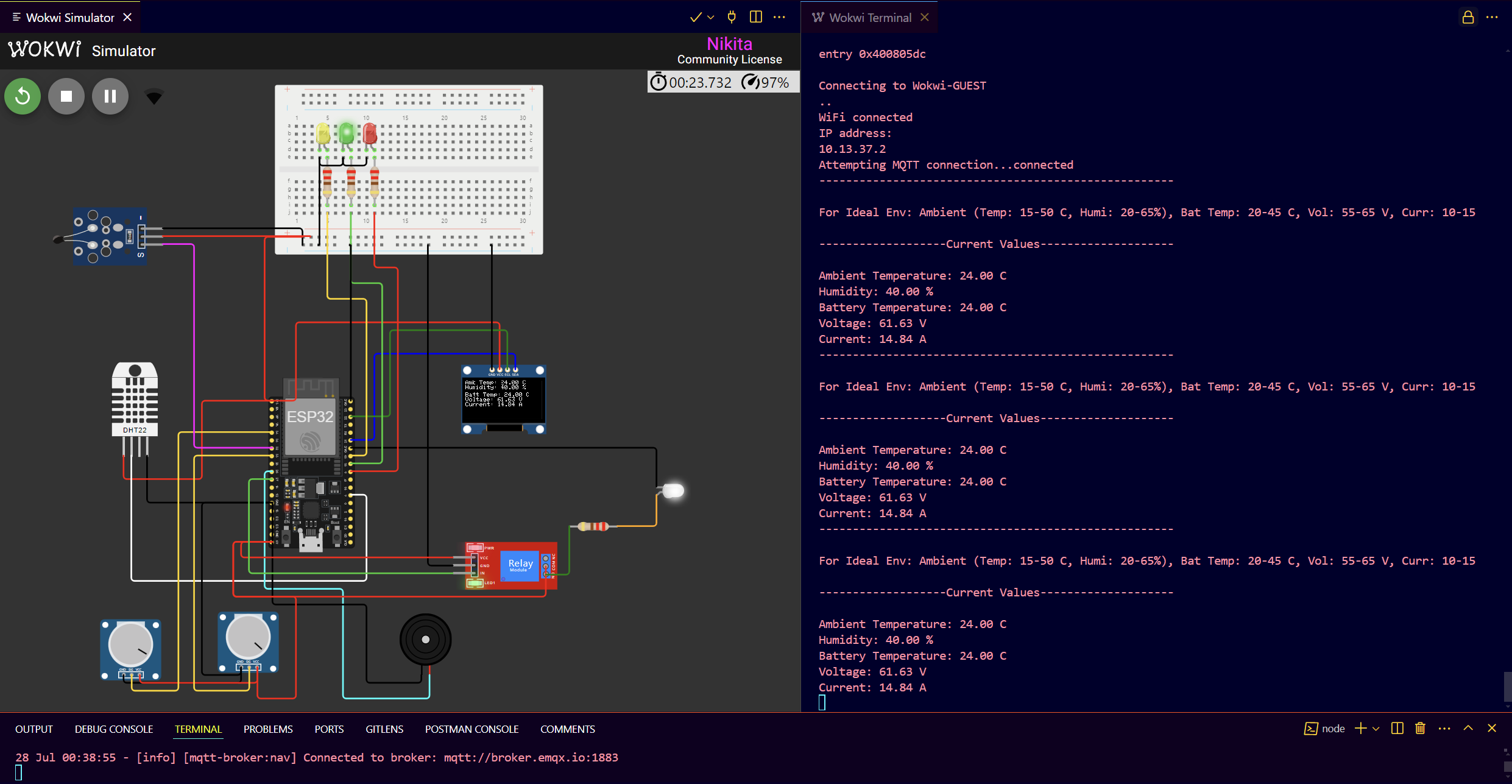Open the DEBUG CONSOLE tab
1512x784 pixels.
pos(114,729)
